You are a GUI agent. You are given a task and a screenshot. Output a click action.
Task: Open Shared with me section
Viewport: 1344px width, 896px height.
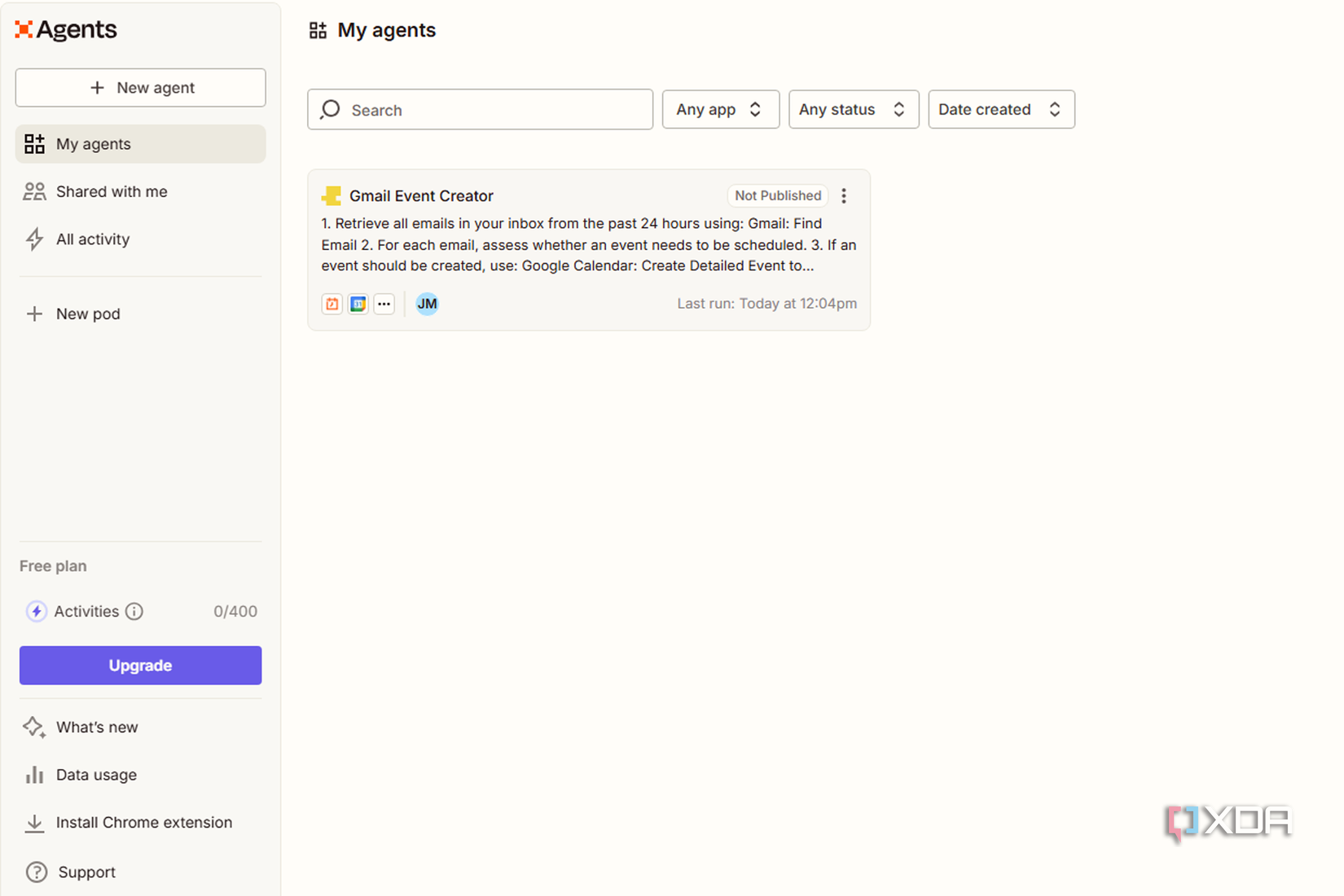click(112, 191)
